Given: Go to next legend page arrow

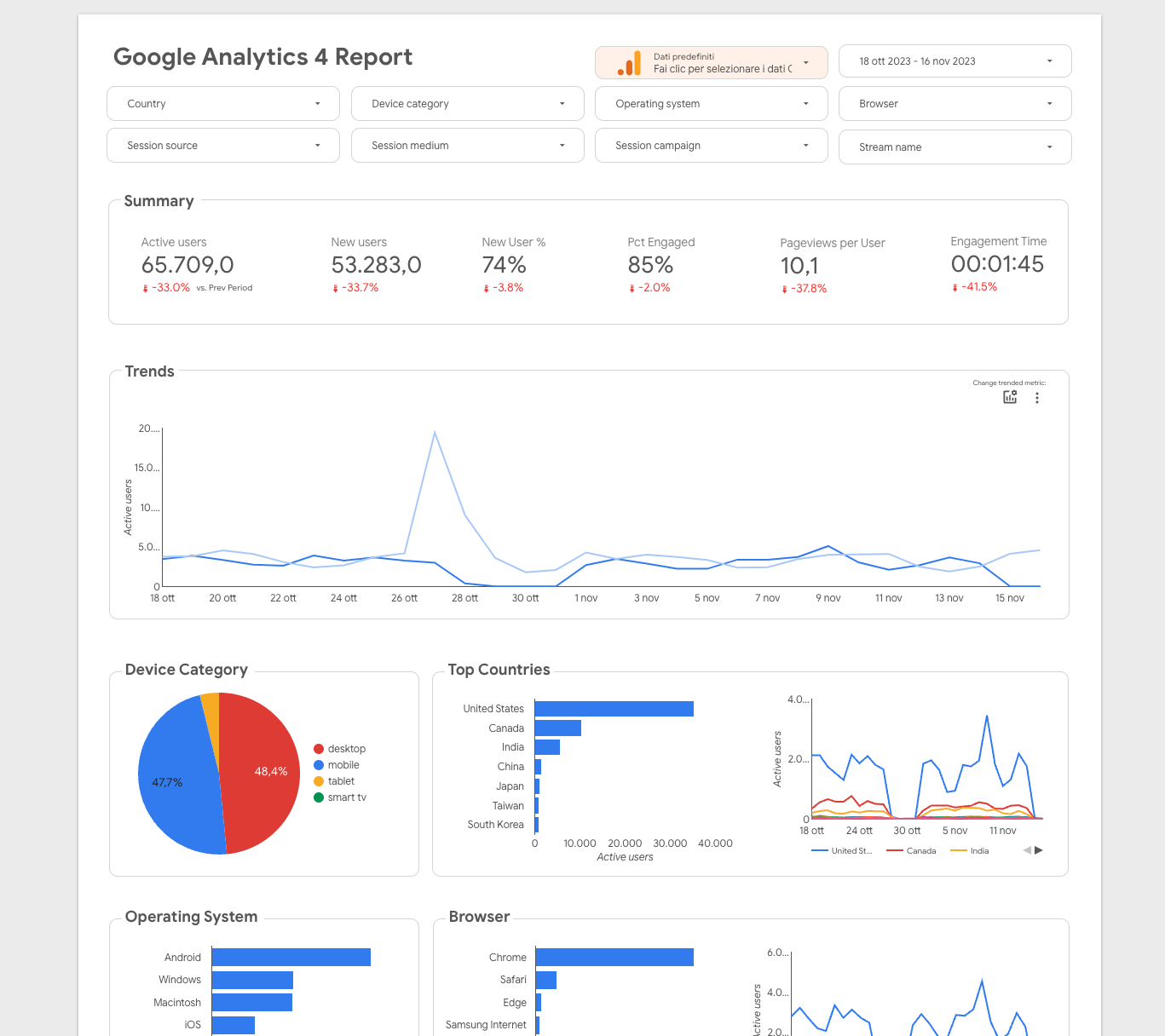Looking at the screenshot, I should [1039, 850].
